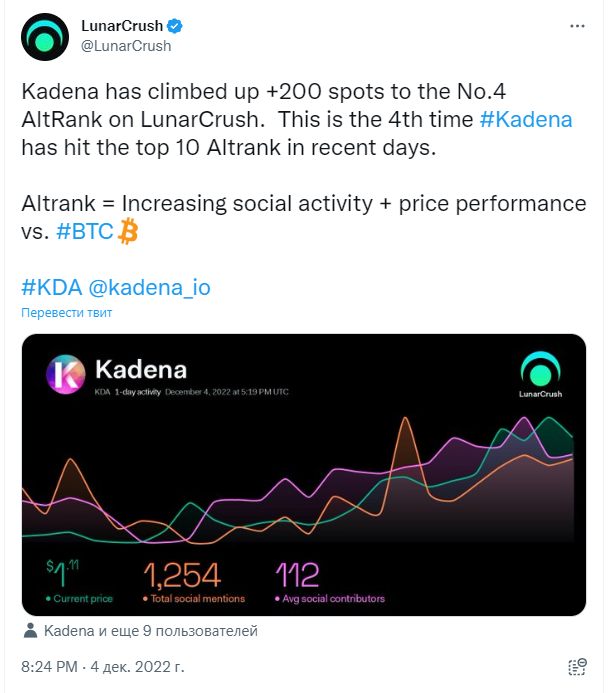Image resolution: width=608 pixels, height=693 pixels.
Task: Open 'Kadena и еще 9 пользователей' tagged list
Action: pyautogui.click(x=151, y=631)
